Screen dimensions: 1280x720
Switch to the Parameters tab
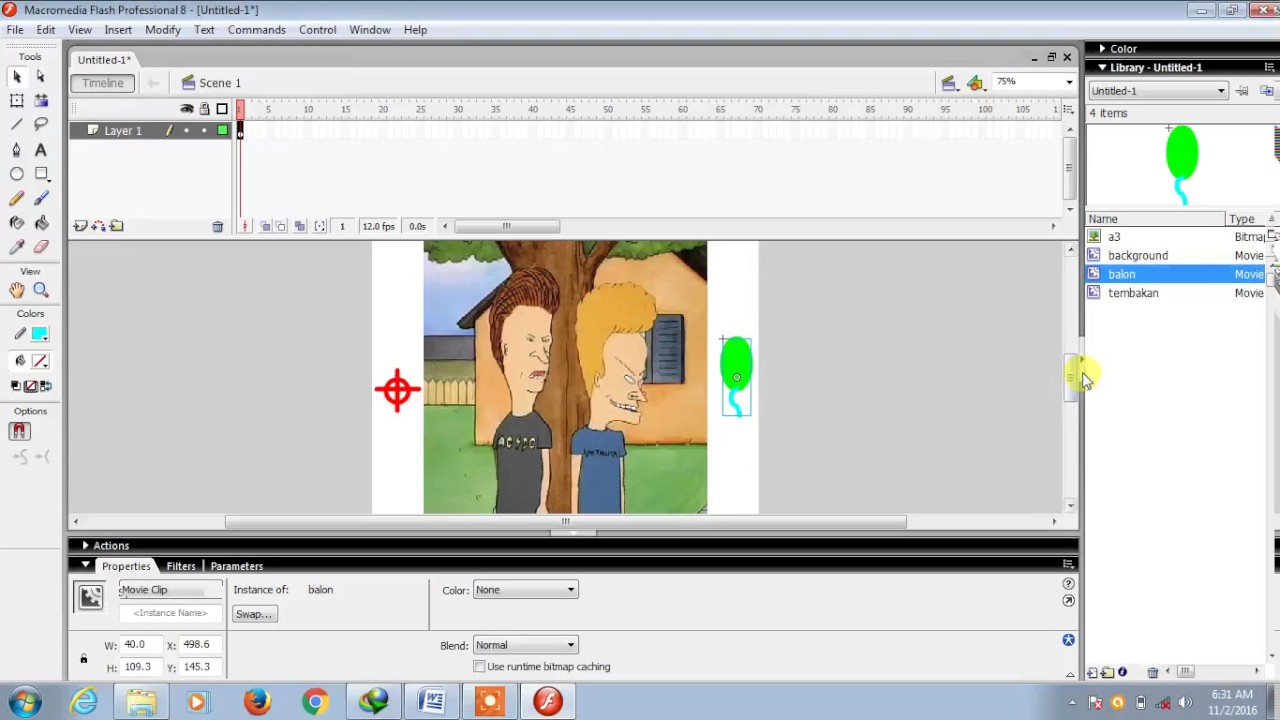coord(237,566)
